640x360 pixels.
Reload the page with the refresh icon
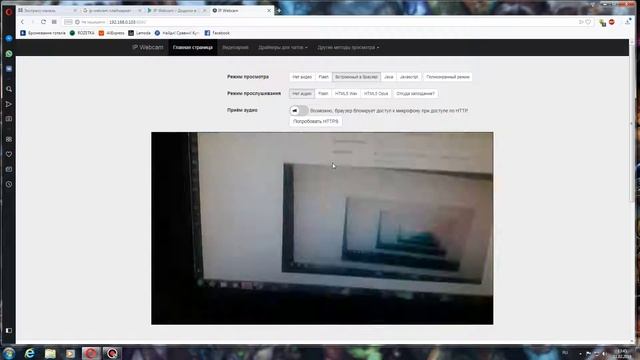tap(43, 22)
